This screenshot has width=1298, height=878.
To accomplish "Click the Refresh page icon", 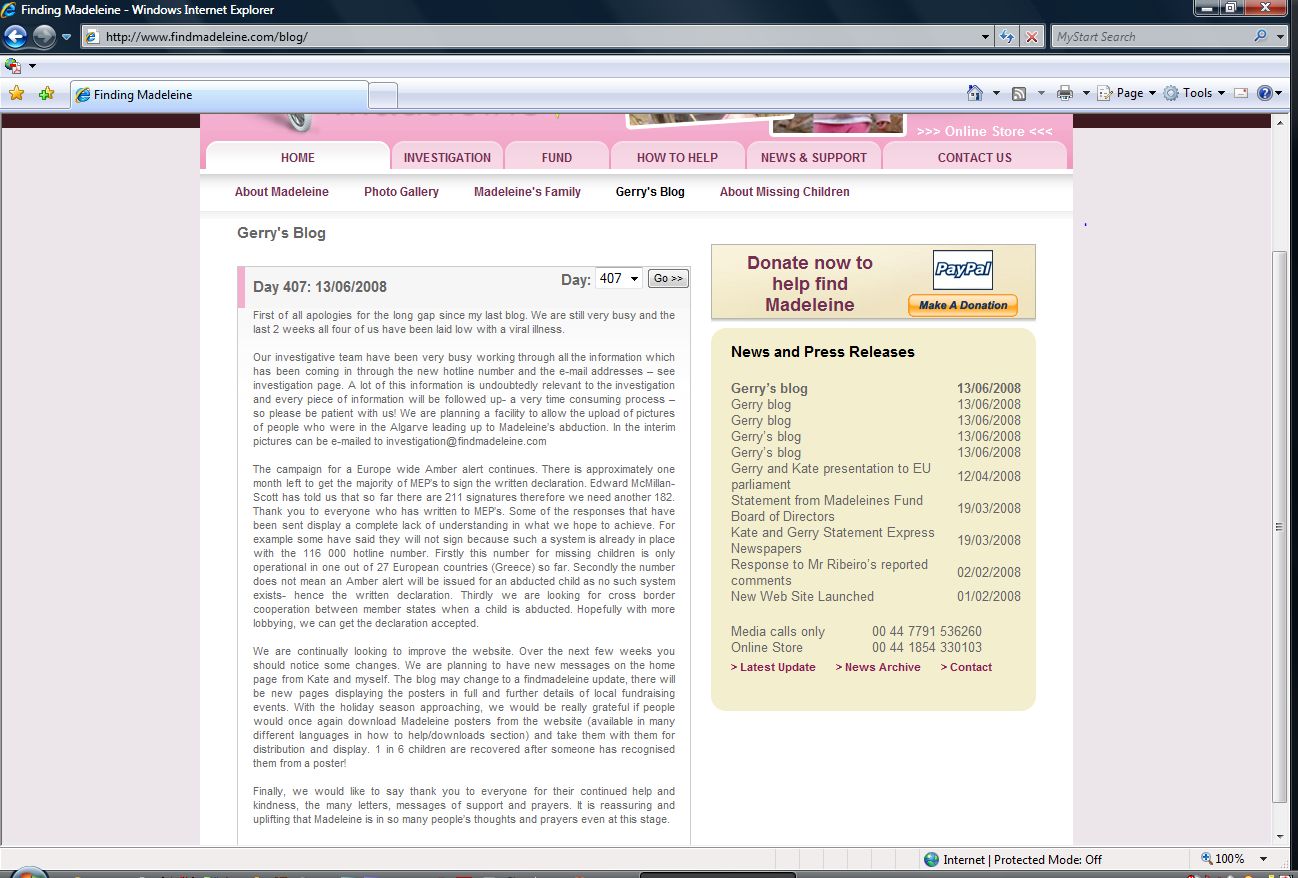I will [1008, 37].
